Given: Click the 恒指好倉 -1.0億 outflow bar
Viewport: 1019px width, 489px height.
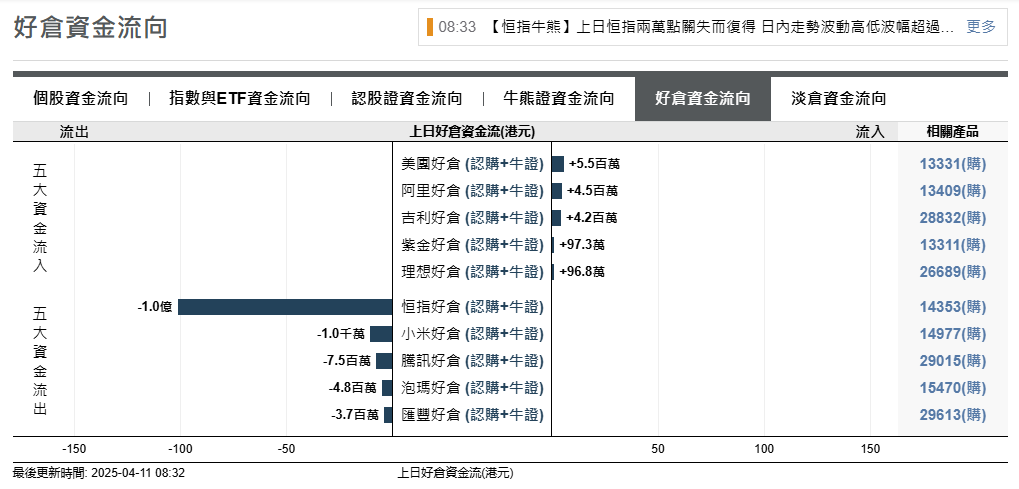Looking at the screenshot, I should [x=285, y=307].
